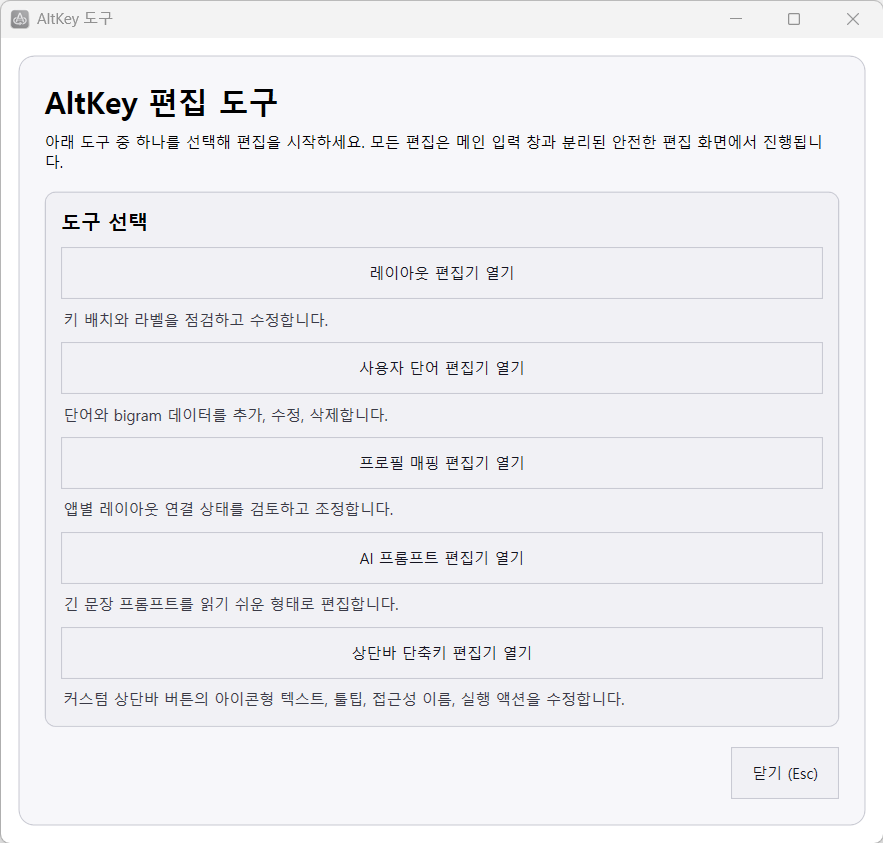Image resolution: width=883 pixels, height=843 pixels.
Task: Click the 닫기 (Esc) button
Action: tap(784, 773)
